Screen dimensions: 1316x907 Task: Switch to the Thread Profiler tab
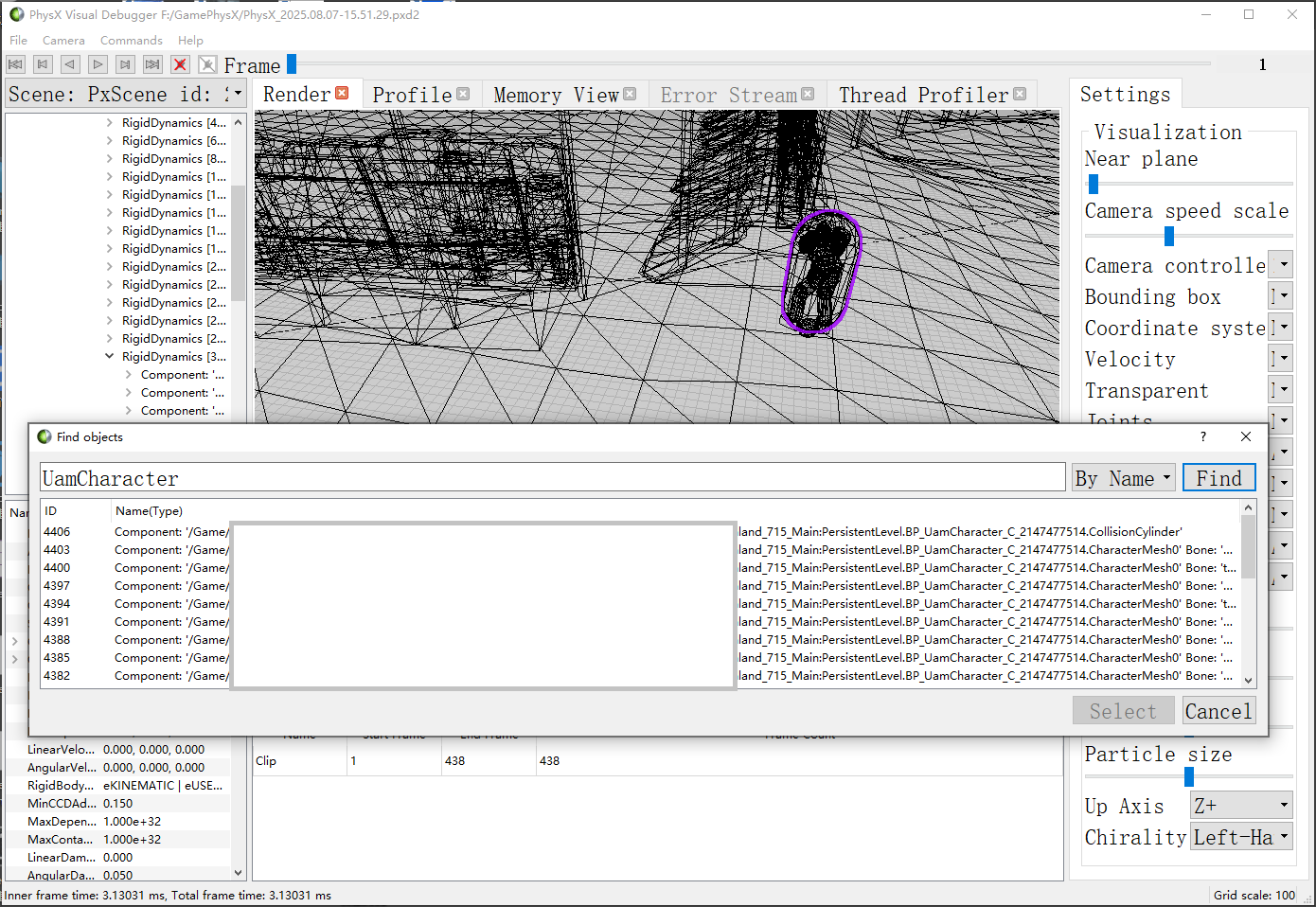[924, 95]
